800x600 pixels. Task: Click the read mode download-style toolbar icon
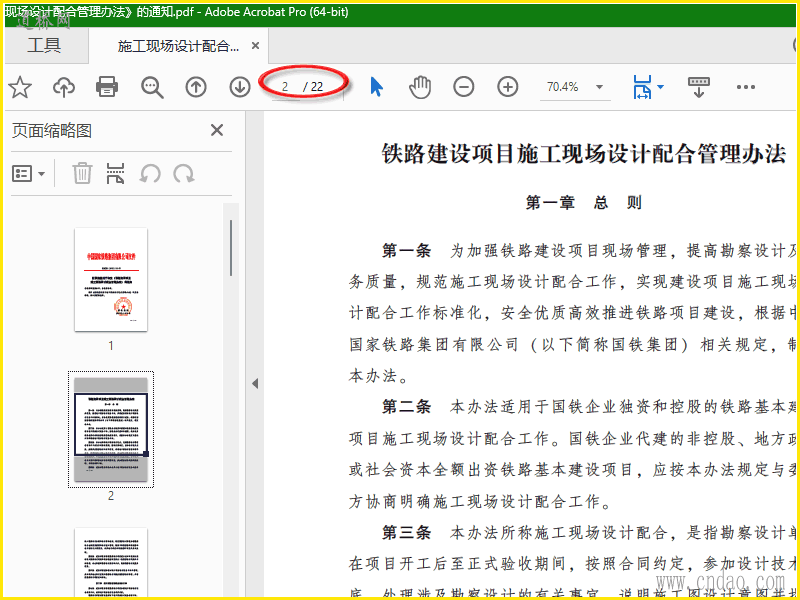[x=698, y=87]
